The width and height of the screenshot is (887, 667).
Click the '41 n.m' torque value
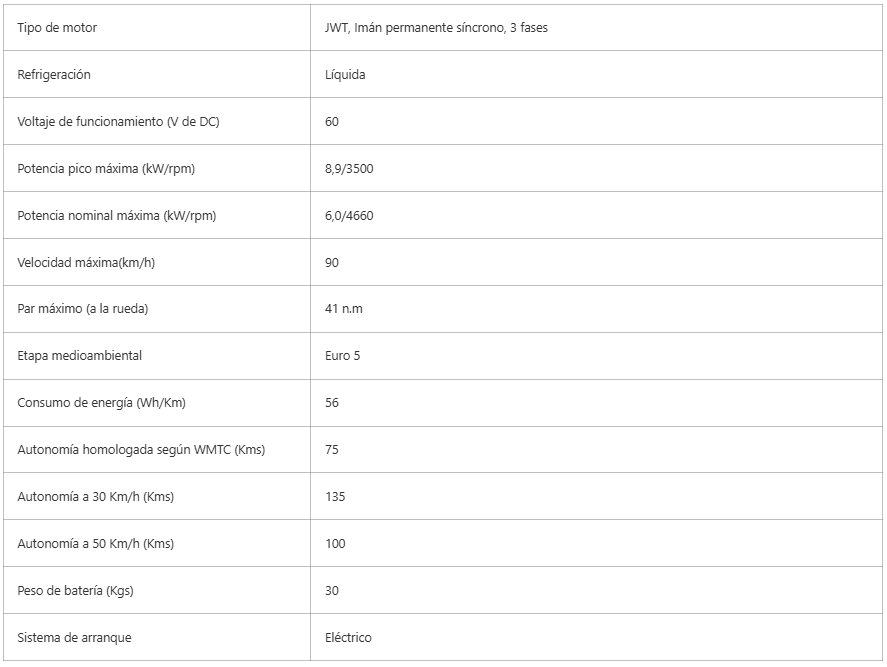(344, 309)
